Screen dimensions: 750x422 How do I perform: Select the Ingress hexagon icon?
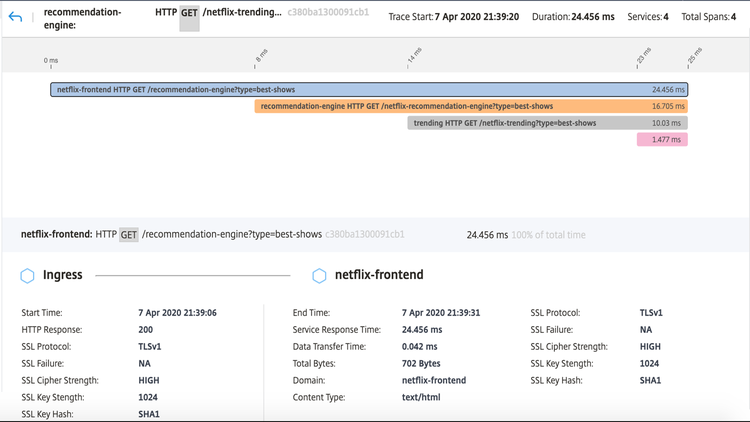27,276
